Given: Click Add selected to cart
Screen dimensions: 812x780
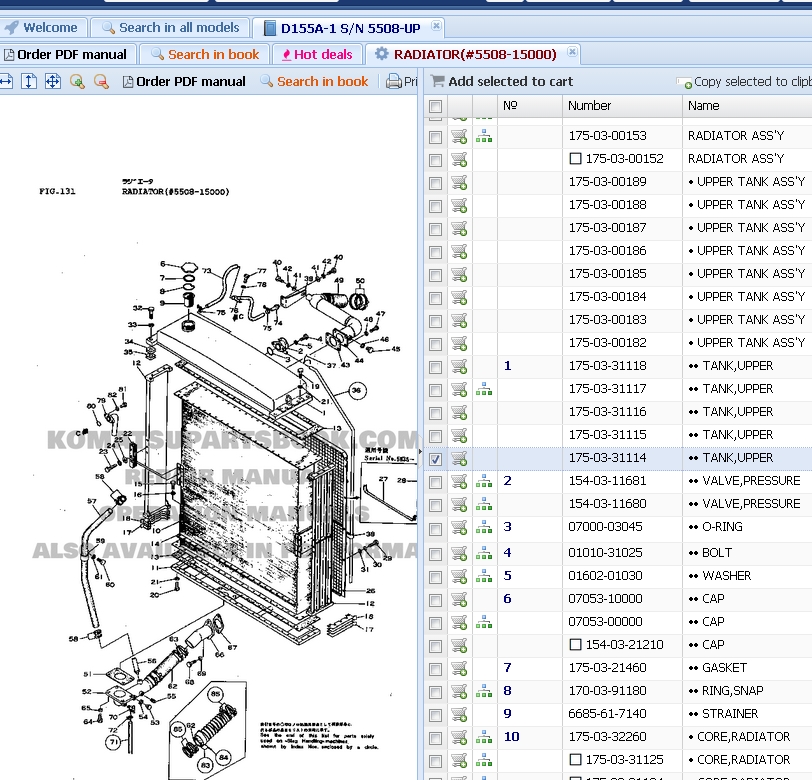Looking at the screenshot, I should (x=502, y=81).
